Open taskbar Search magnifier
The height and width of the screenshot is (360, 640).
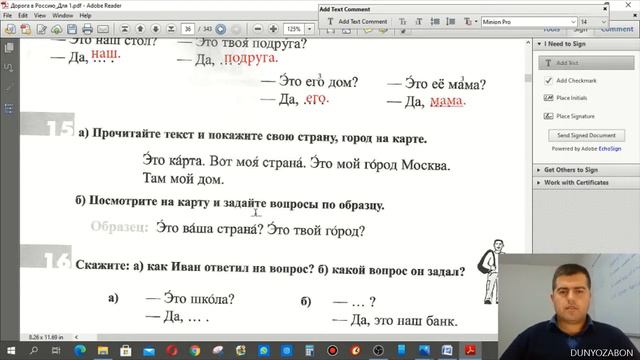click(34, 351)
